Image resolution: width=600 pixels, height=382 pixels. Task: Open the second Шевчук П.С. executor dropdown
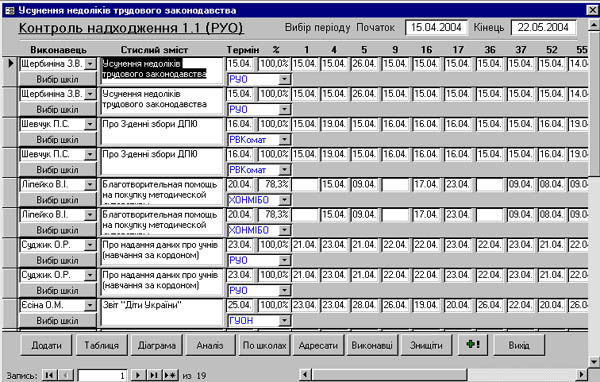pyautogui.click(x=90, y=154)
